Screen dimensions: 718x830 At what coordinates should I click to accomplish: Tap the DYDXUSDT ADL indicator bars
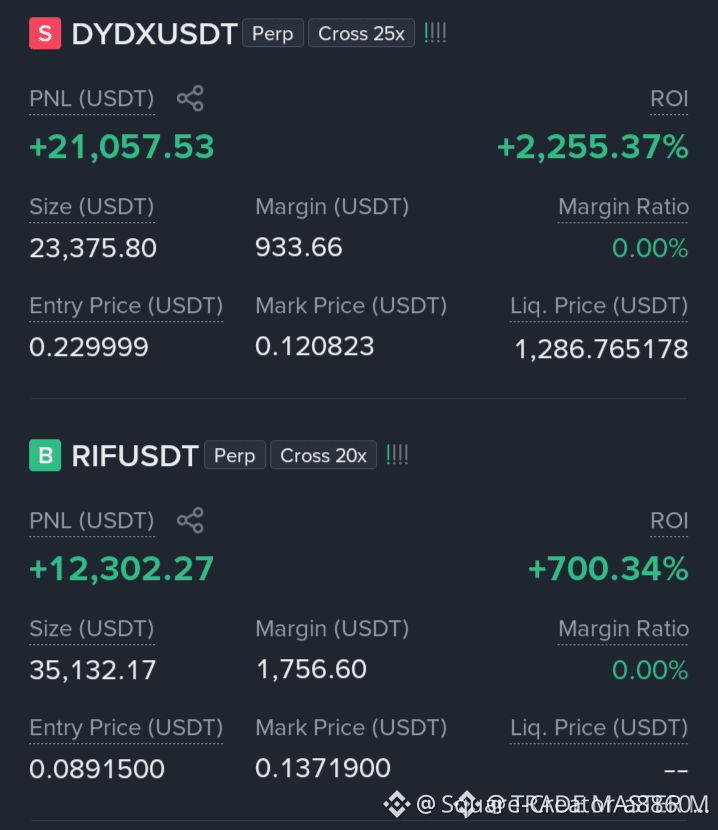coord(435,33)
